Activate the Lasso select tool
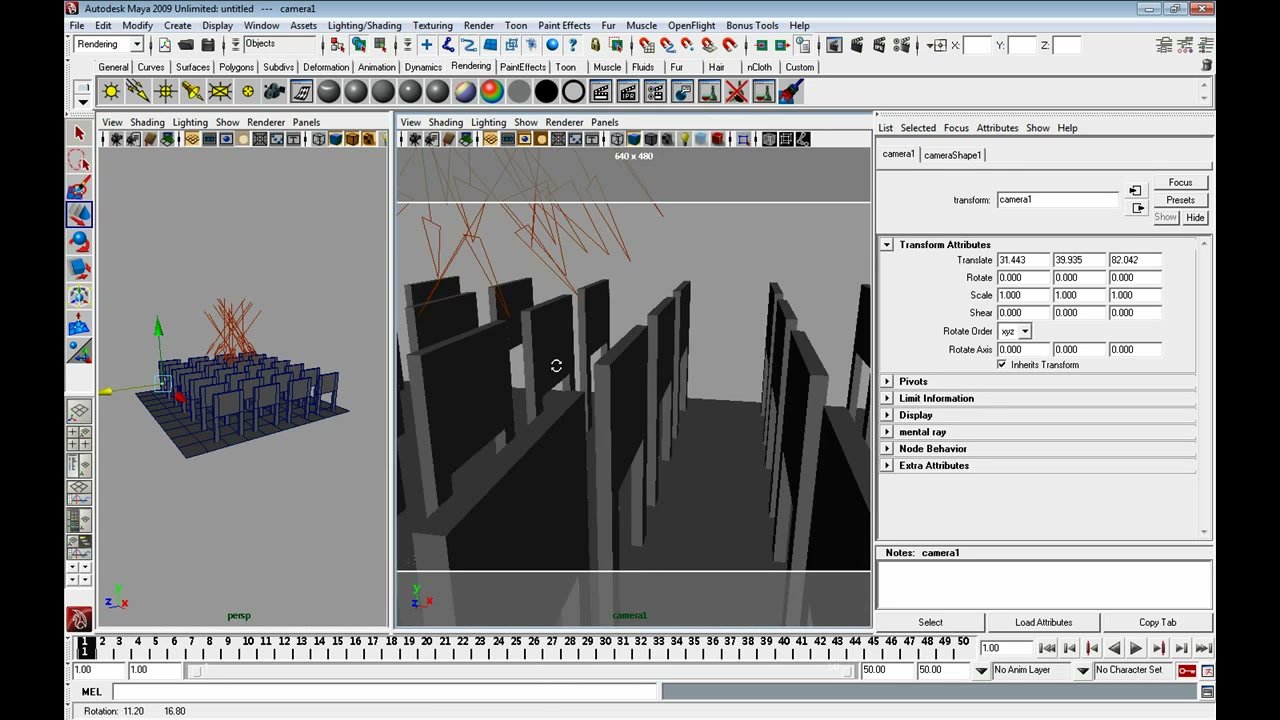This screenshot has width=1280, height=720. 79,160
